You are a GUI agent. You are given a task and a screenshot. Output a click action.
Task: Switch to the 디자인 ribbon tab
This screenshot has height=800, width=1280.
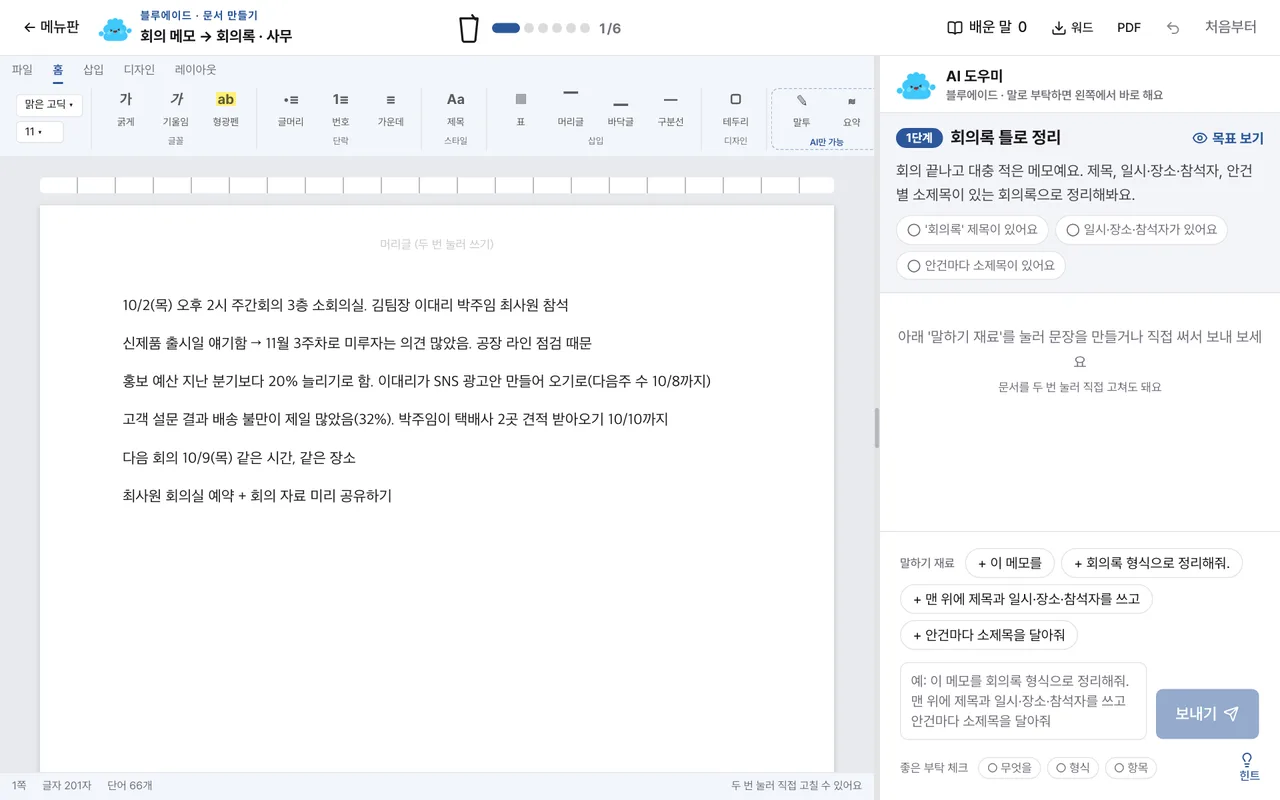139,70
